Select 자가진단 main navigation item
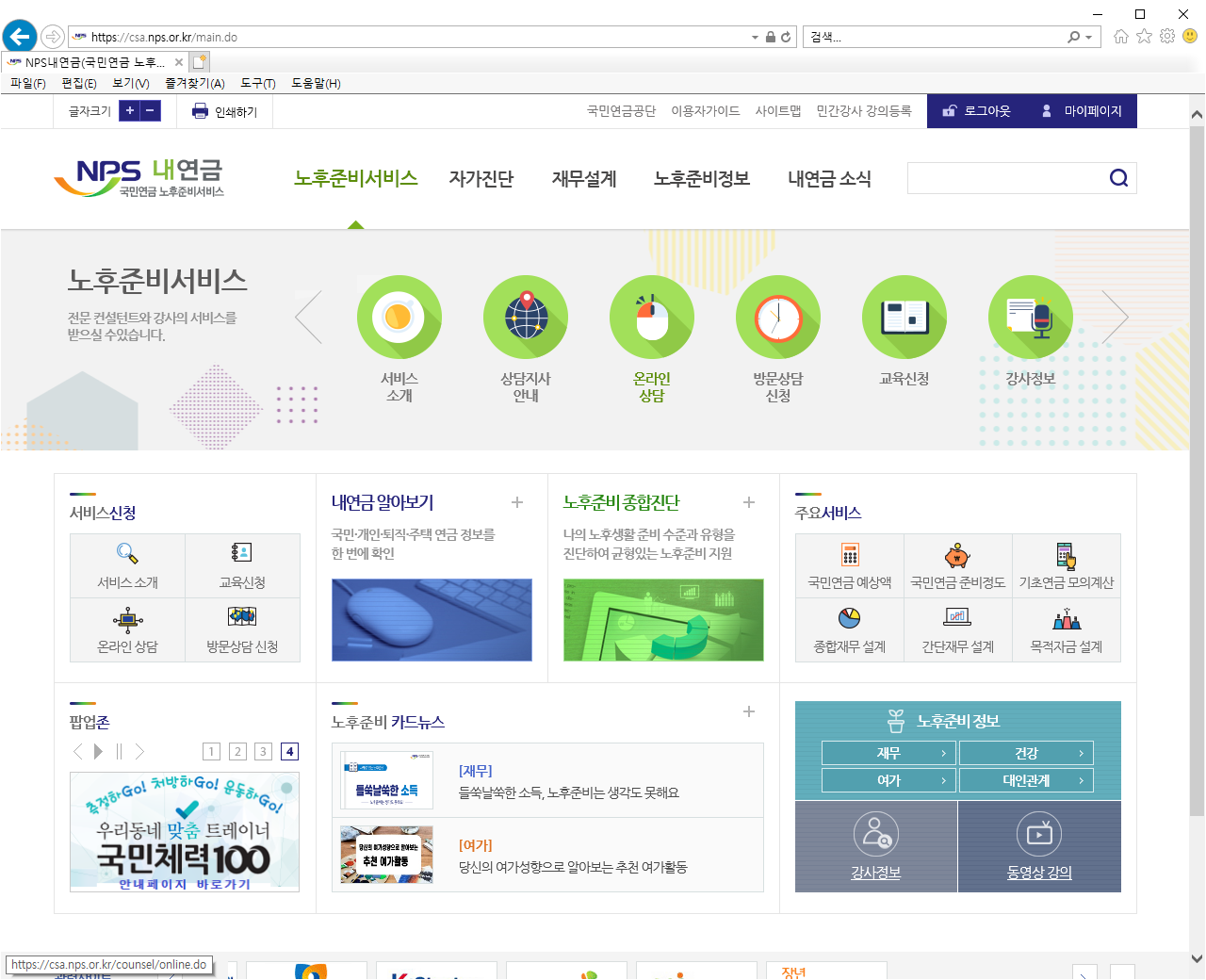 click(x=481, y=178)
